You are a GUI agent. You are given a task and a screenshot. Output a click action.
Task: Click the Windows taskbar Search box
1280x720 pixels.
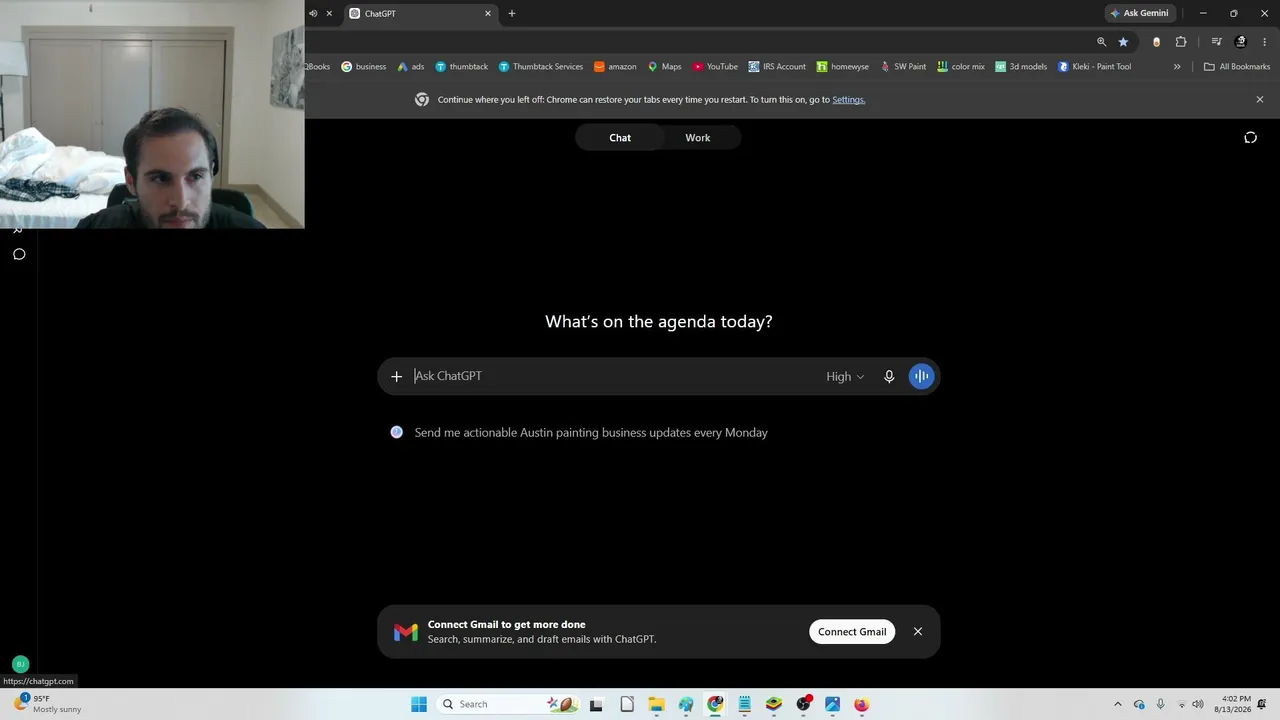(x=508, y=704)
